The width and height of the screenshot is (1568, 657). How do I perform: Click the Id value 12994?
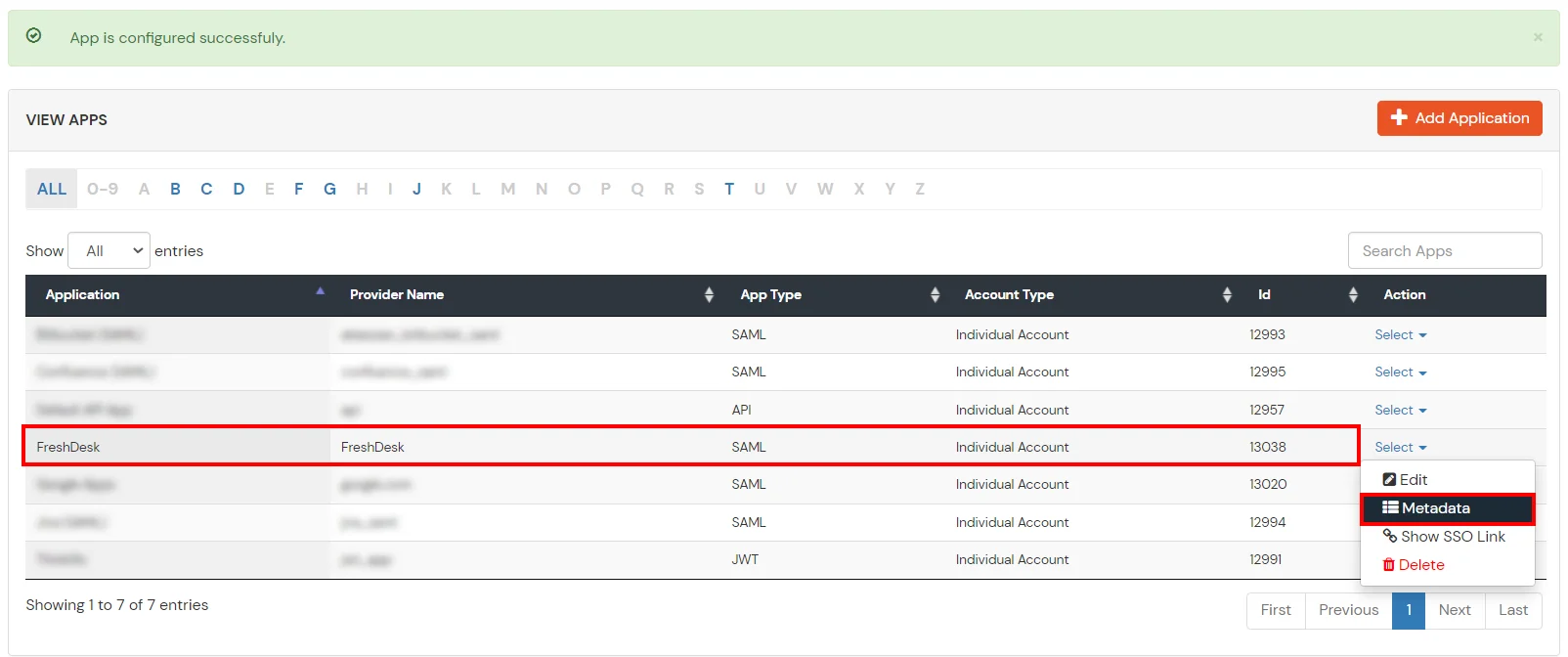tap(1268, 522)
